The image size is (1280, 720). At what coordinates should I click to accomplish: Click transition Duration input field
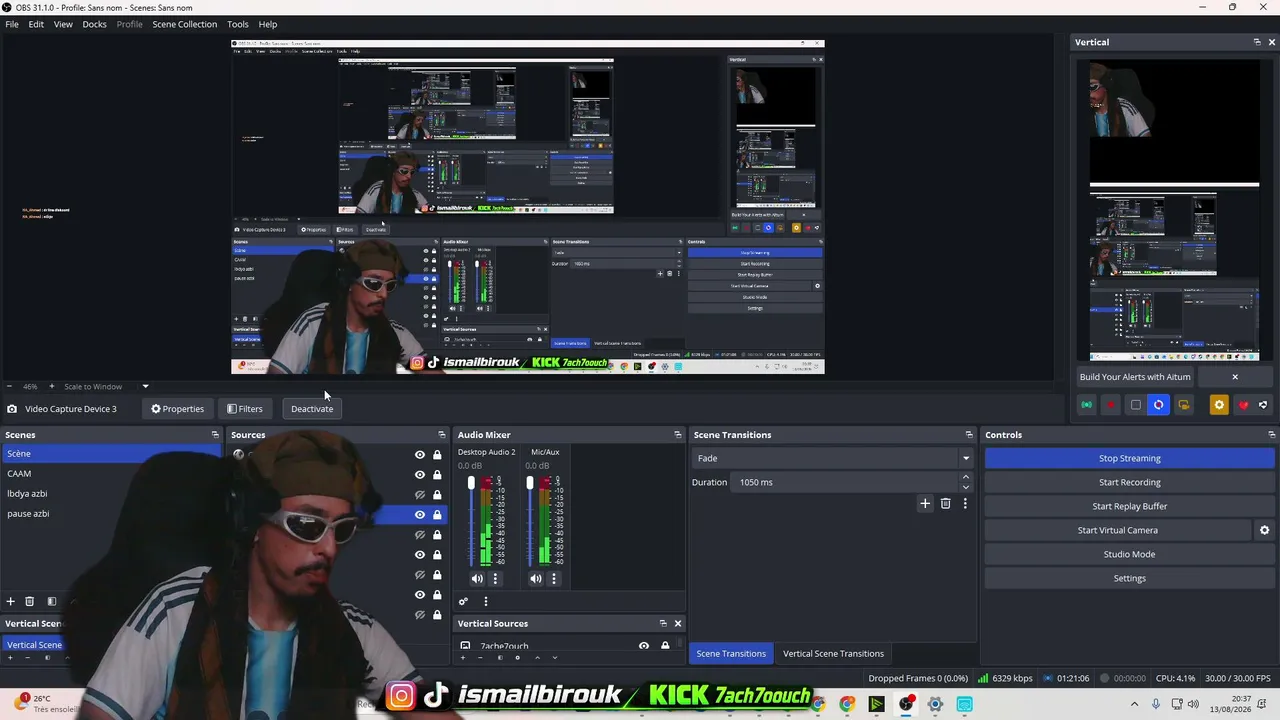[x=845, y=482]
